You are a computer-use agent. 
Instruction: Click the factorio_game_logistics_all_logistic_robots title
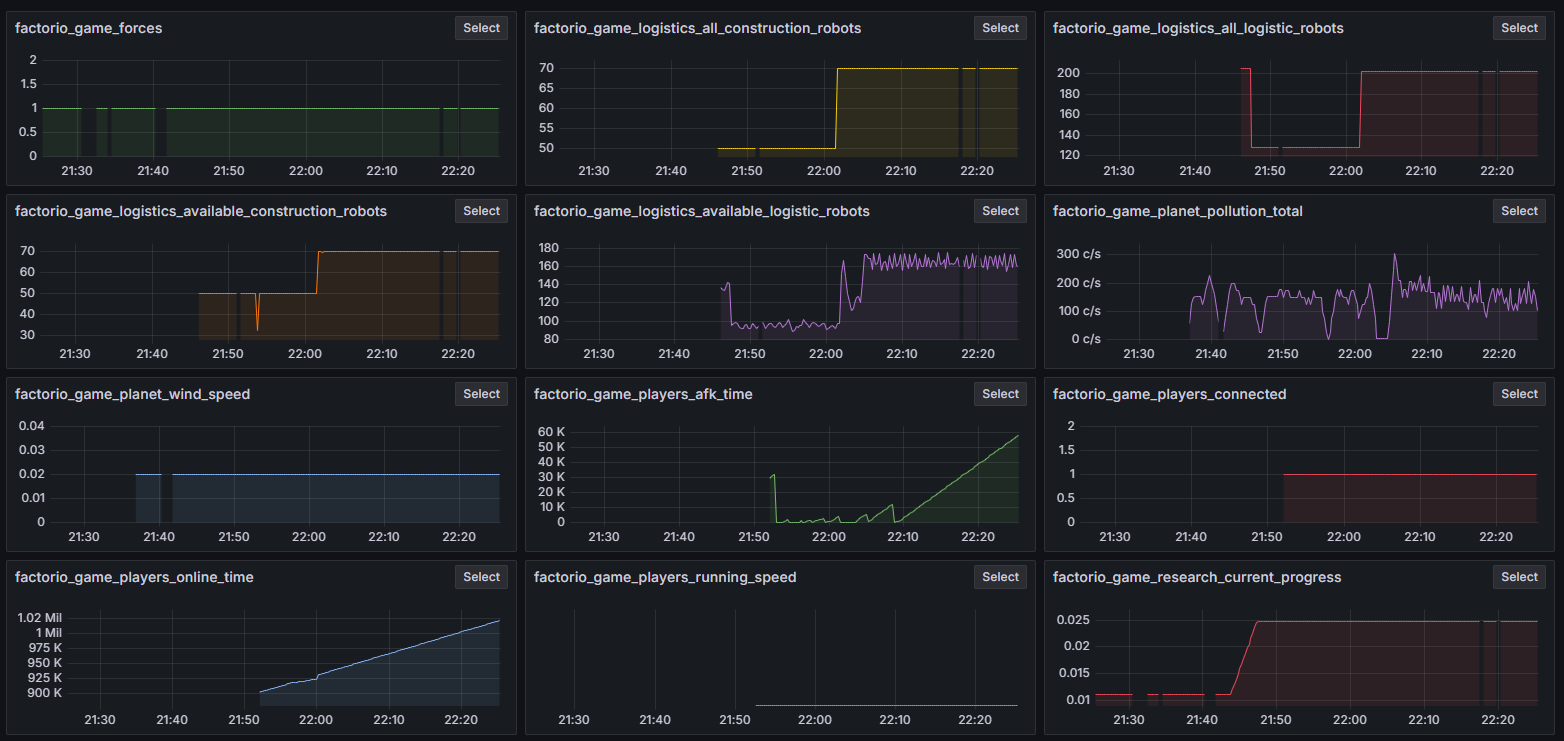point(1198,28)
